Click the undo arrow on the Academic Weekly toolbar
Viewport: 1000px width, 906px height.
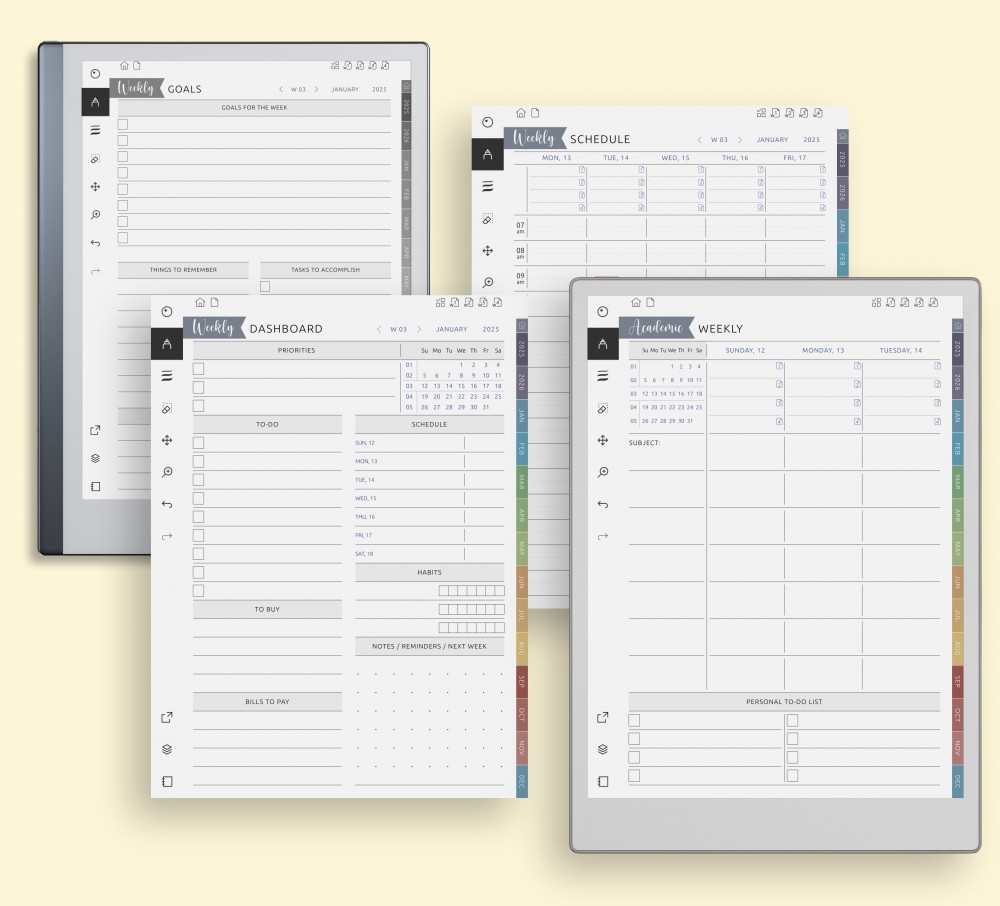[602, 505]
